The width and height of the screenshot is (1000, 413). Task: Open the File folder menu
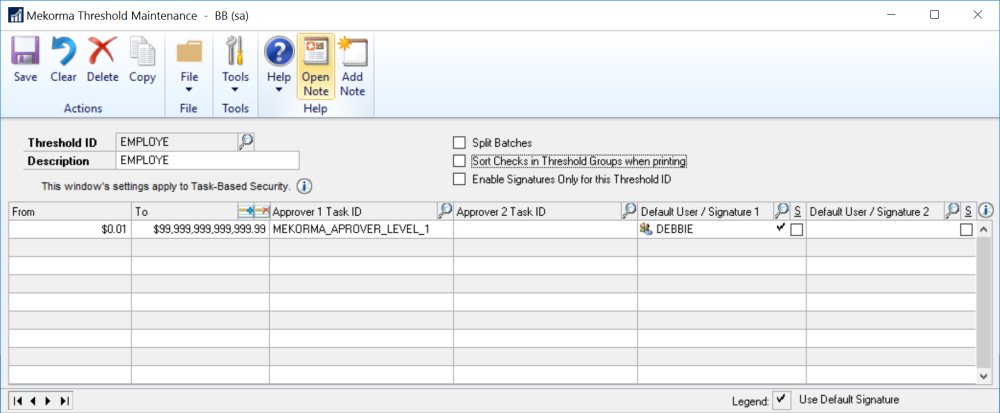[x=189, y=64]
